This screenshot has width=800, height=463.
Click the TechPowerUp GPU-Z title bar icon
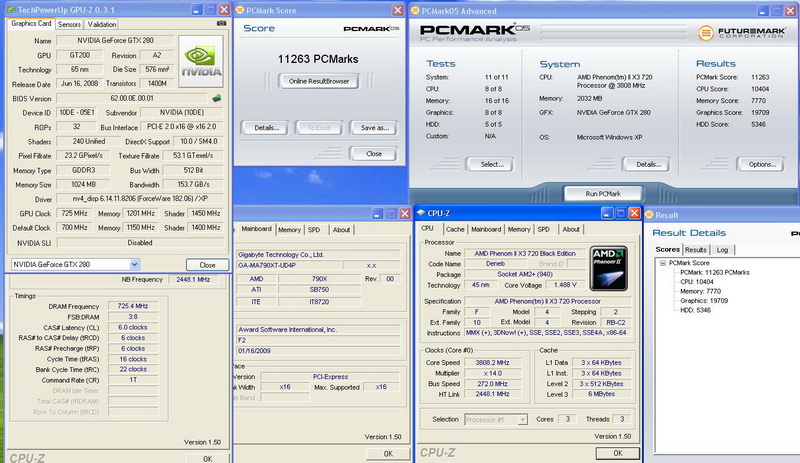pos(11,10)
